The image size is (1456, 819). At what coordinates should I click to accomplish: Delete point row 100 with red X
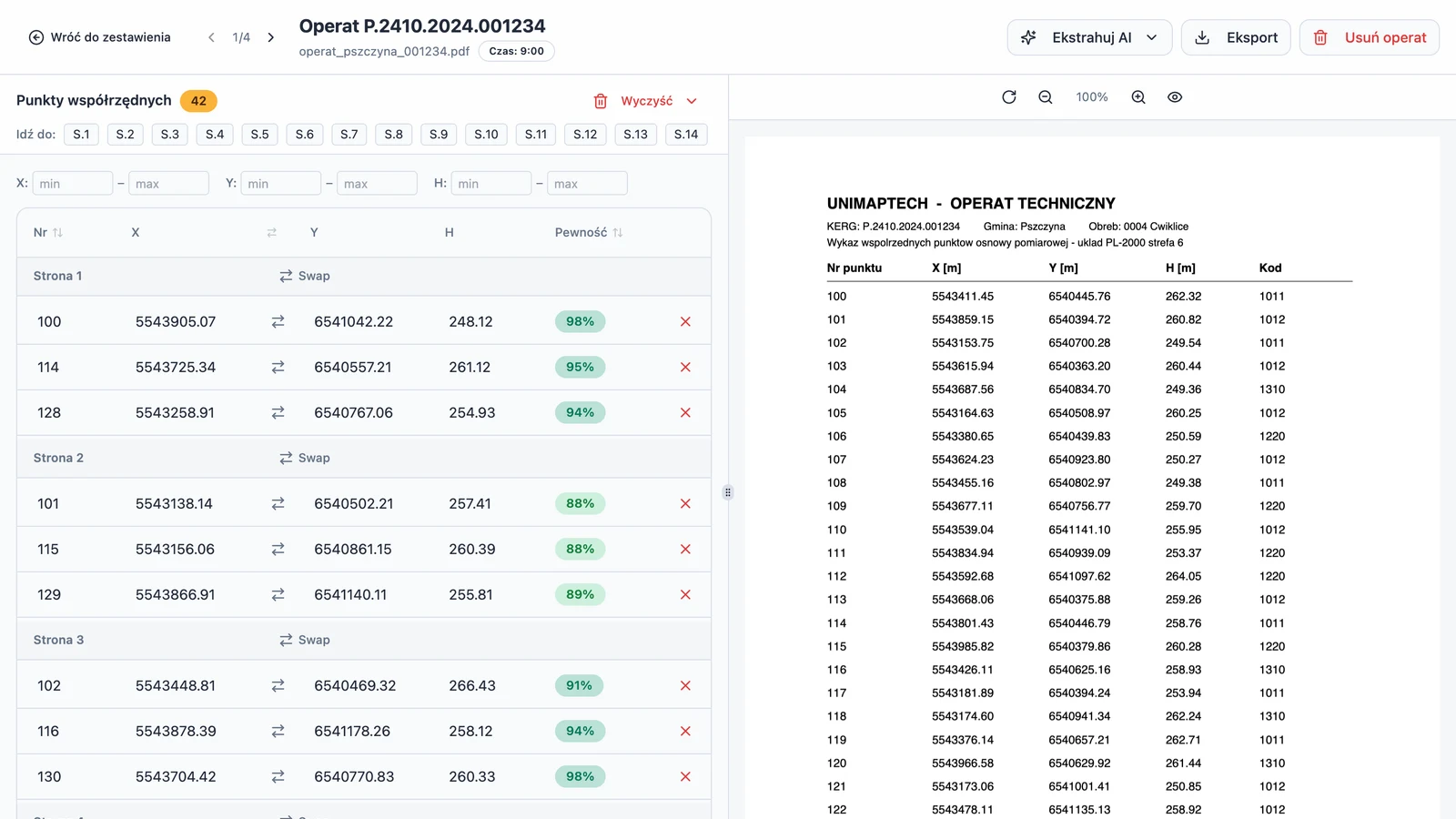(x=685, y=322)
